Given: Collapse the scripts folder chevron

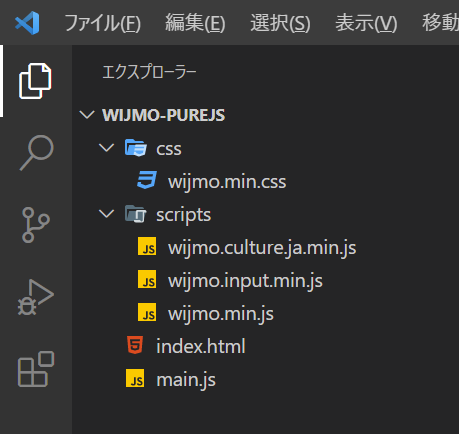Looking at the screenshot, I should tap(107, 214).
